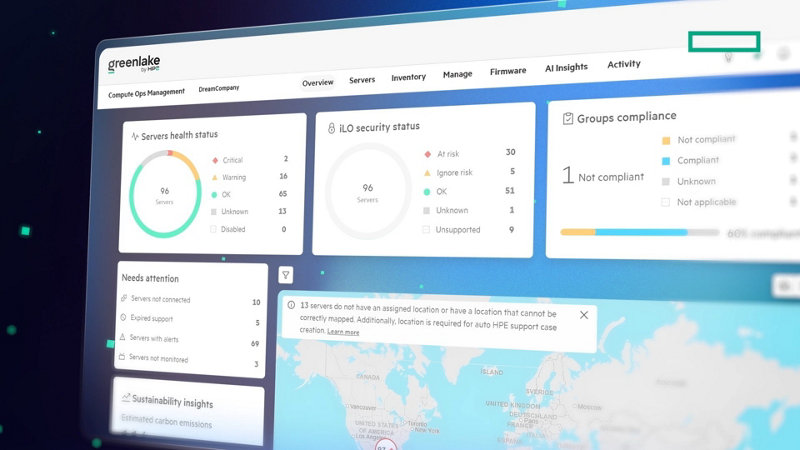This screenshot has height=450, width=800.
Task: Select the Unsupported count 9
Action: click(511, 230)
